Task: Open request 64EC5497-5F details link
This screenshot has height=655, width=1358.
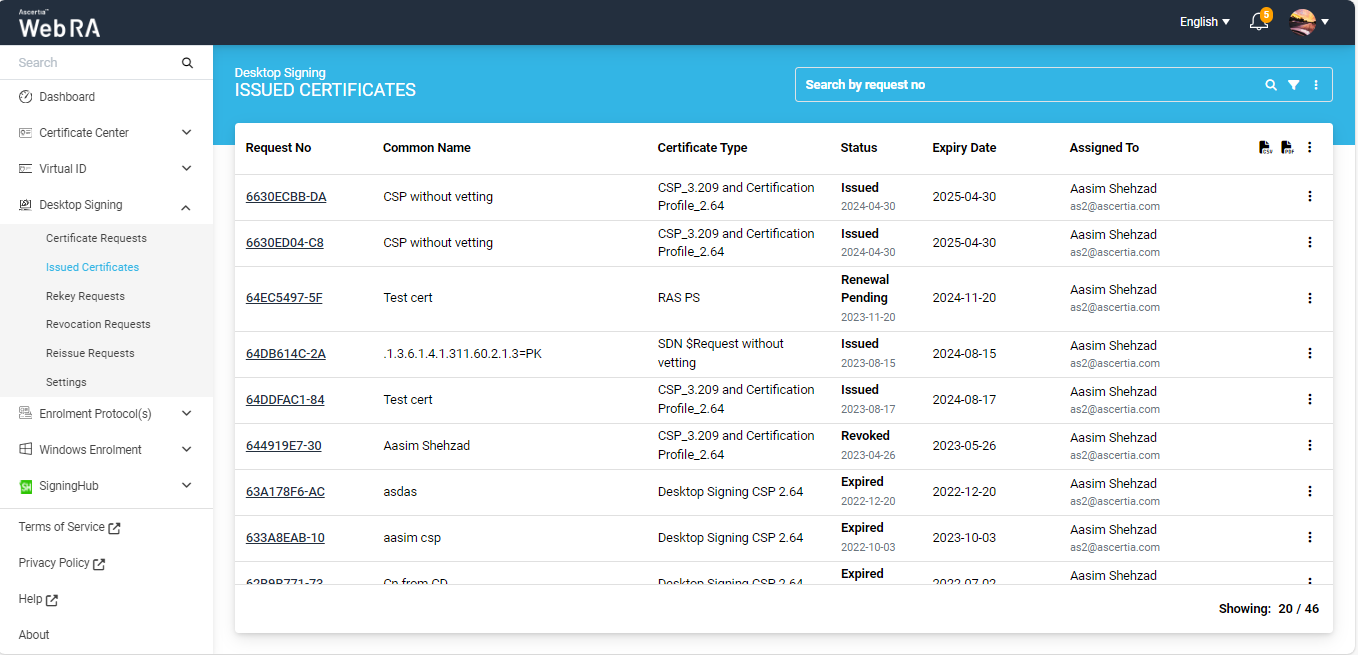Action: (x=284, y=298)
